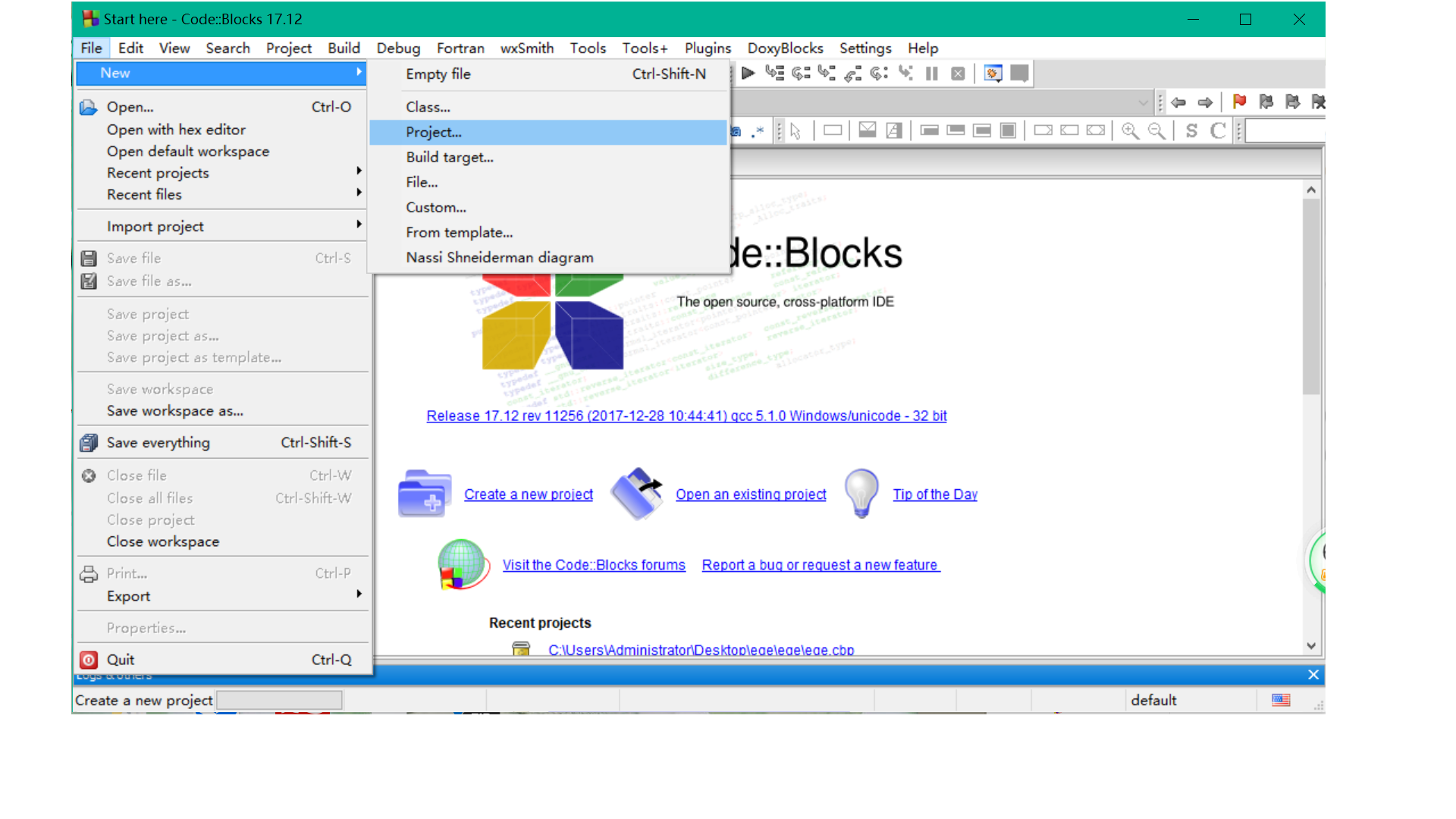Click the debug Start/Continue play icon
This screenshot has height=819, width=1456.
[x=748, y=74]
